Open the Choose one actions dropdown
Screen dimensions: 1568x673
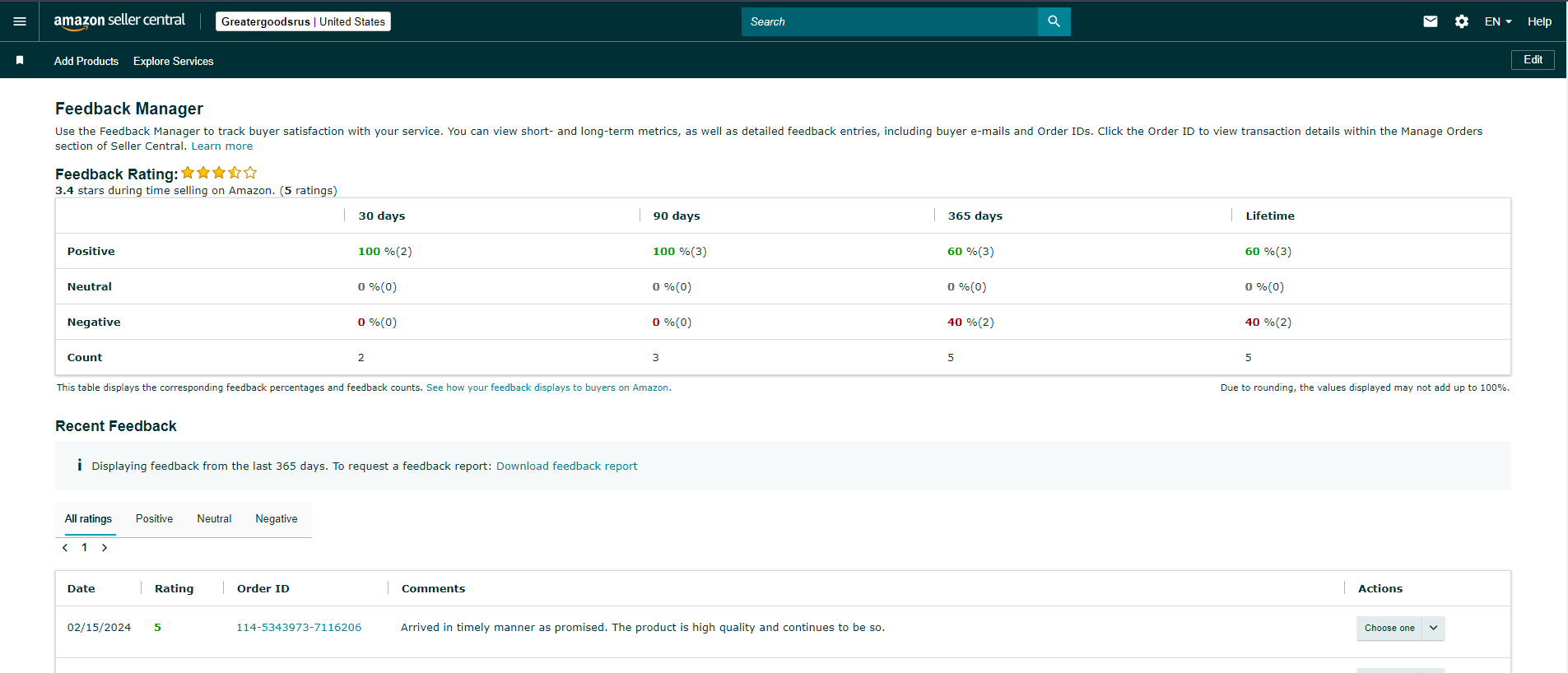click(1400, 628)
